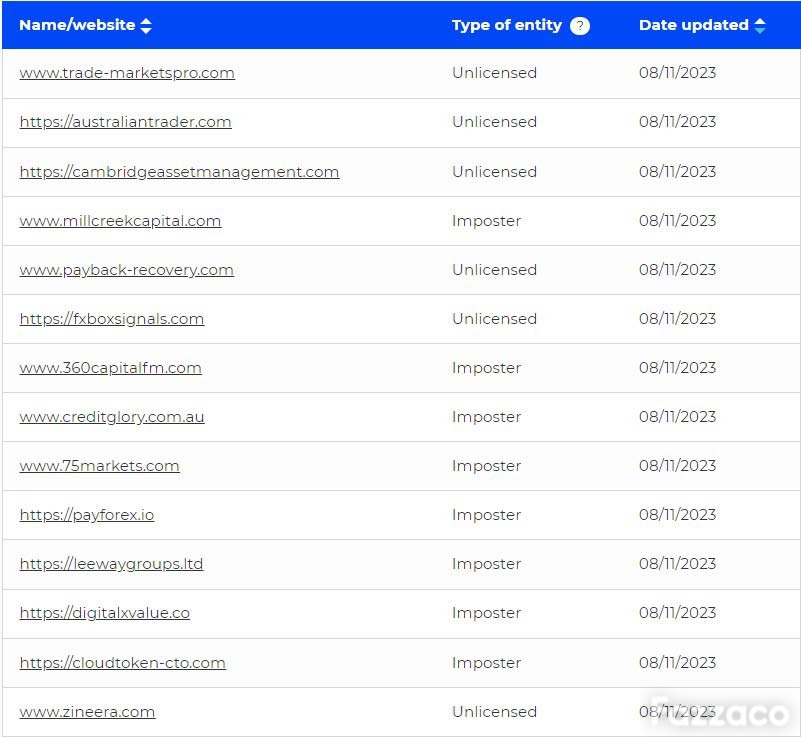Select Imposter in the 75markets row

pyautogui.click(x=487, y=466)
